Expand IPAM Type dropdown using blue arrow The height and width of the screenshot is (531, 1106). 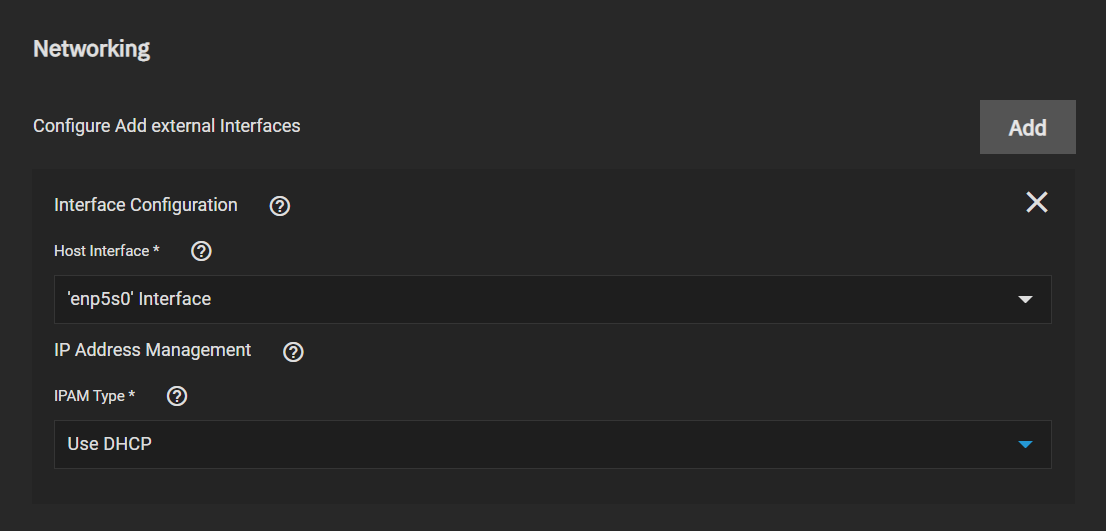pyautogui.click(x=1026, y=444)
